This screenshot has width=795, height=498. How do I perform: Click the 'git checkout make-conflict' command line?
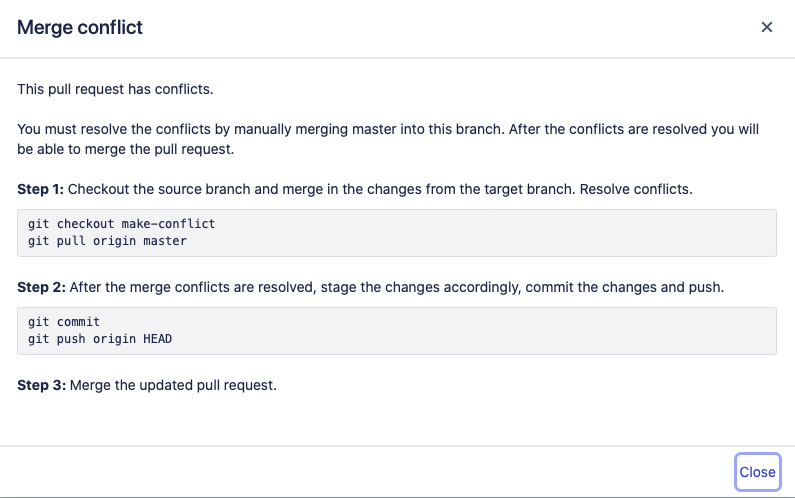click(x=122, y=224)
